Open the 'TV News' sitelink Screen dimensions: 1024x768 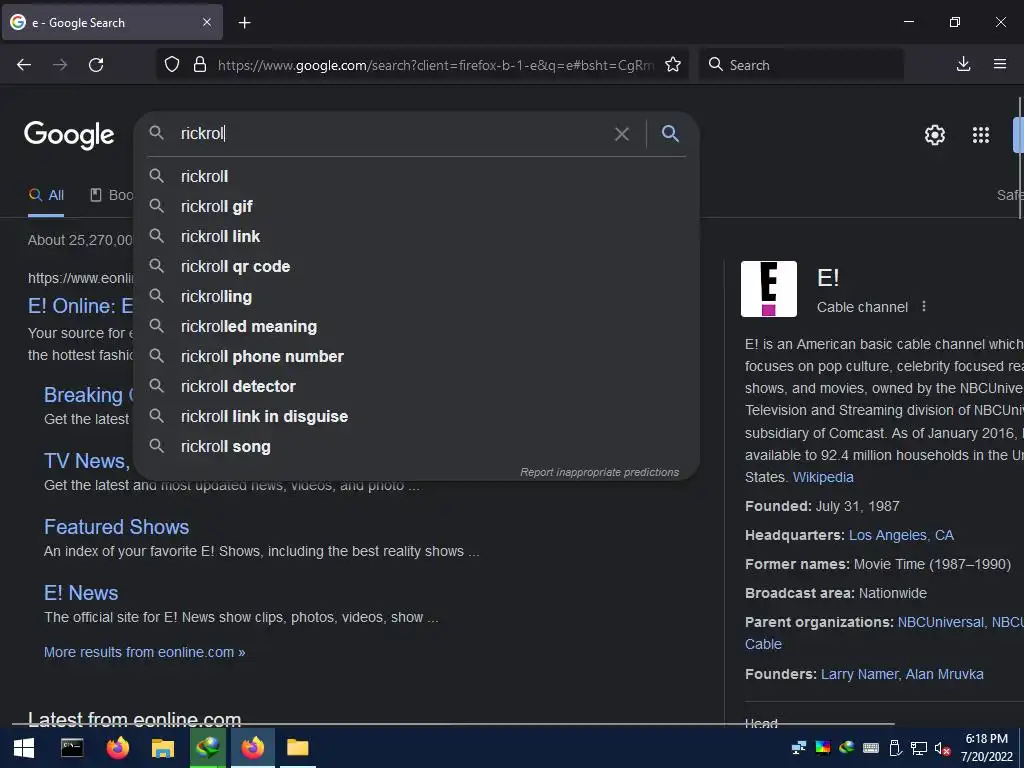point(87,461)
